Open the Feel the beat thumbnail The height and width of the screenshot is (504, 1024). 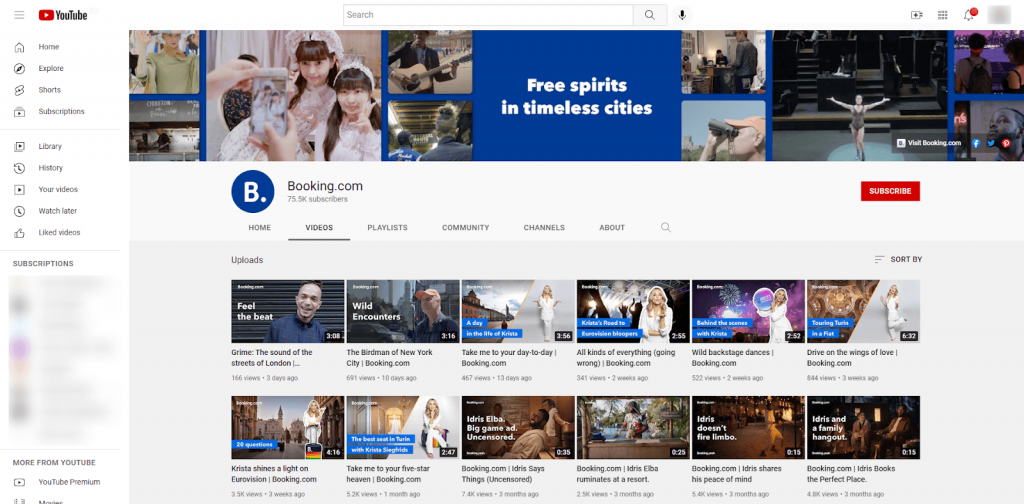pyautogui.click(x=287, y=311)
